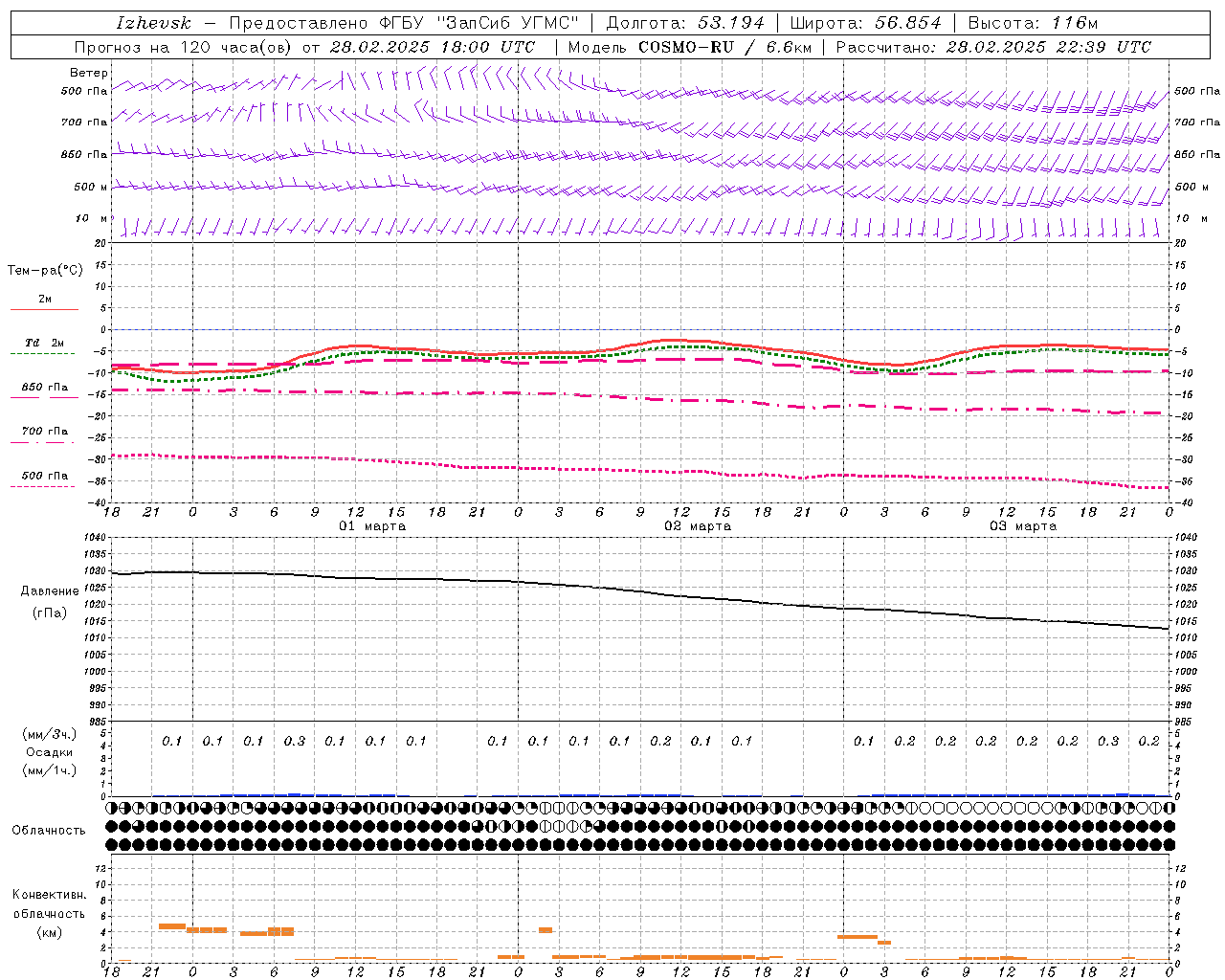
Task: Click the 0.3 precipitation value on 03 марта
Action: click(1108, 741)
